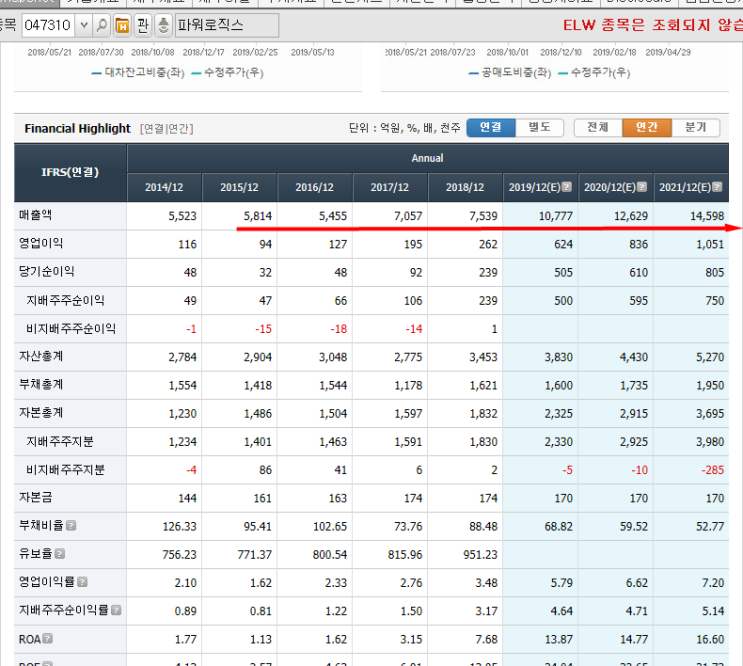Viewport: 743px width, 666px height.
Task: Click the 비지배주주순이익 row label
Action: tap(71, 328)
